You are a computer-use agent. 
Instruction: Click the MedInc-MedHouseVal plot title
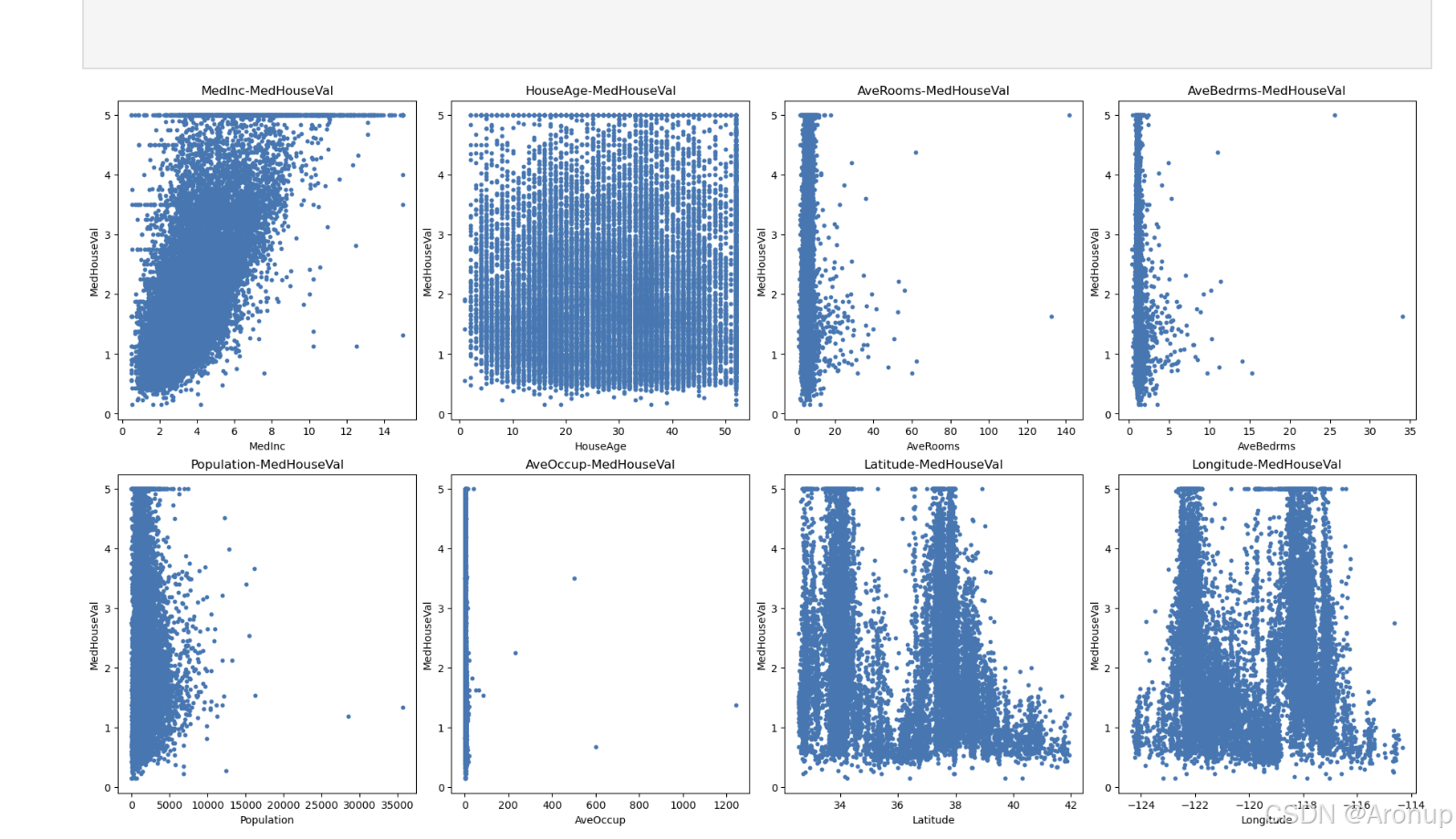coord(267,90)
